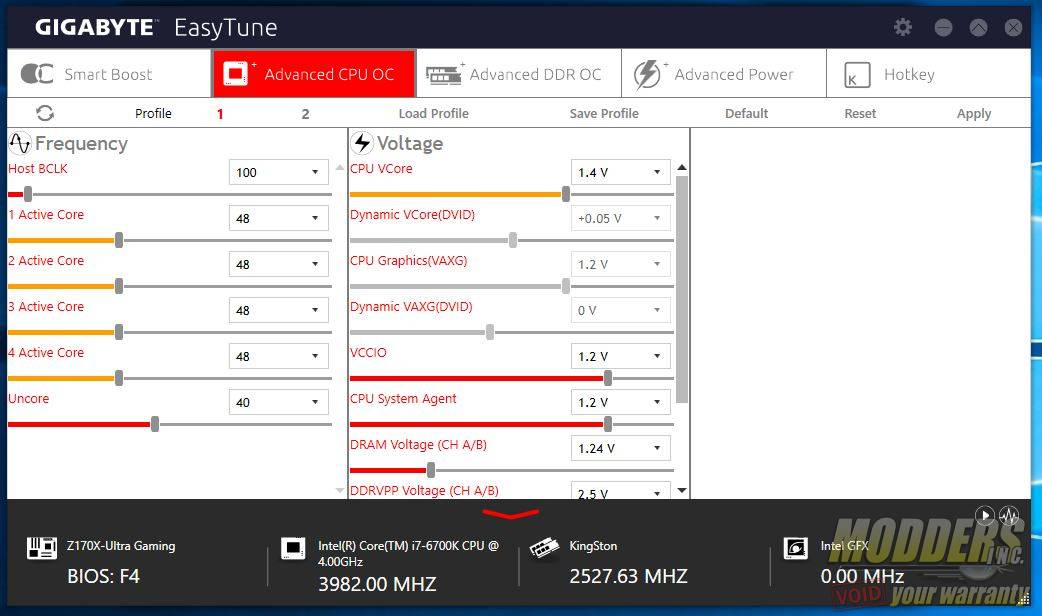The width and height of the screenshot is (1042, 616).
Task: Click the 4 Active Core slider handle
Action: (119, 378)
